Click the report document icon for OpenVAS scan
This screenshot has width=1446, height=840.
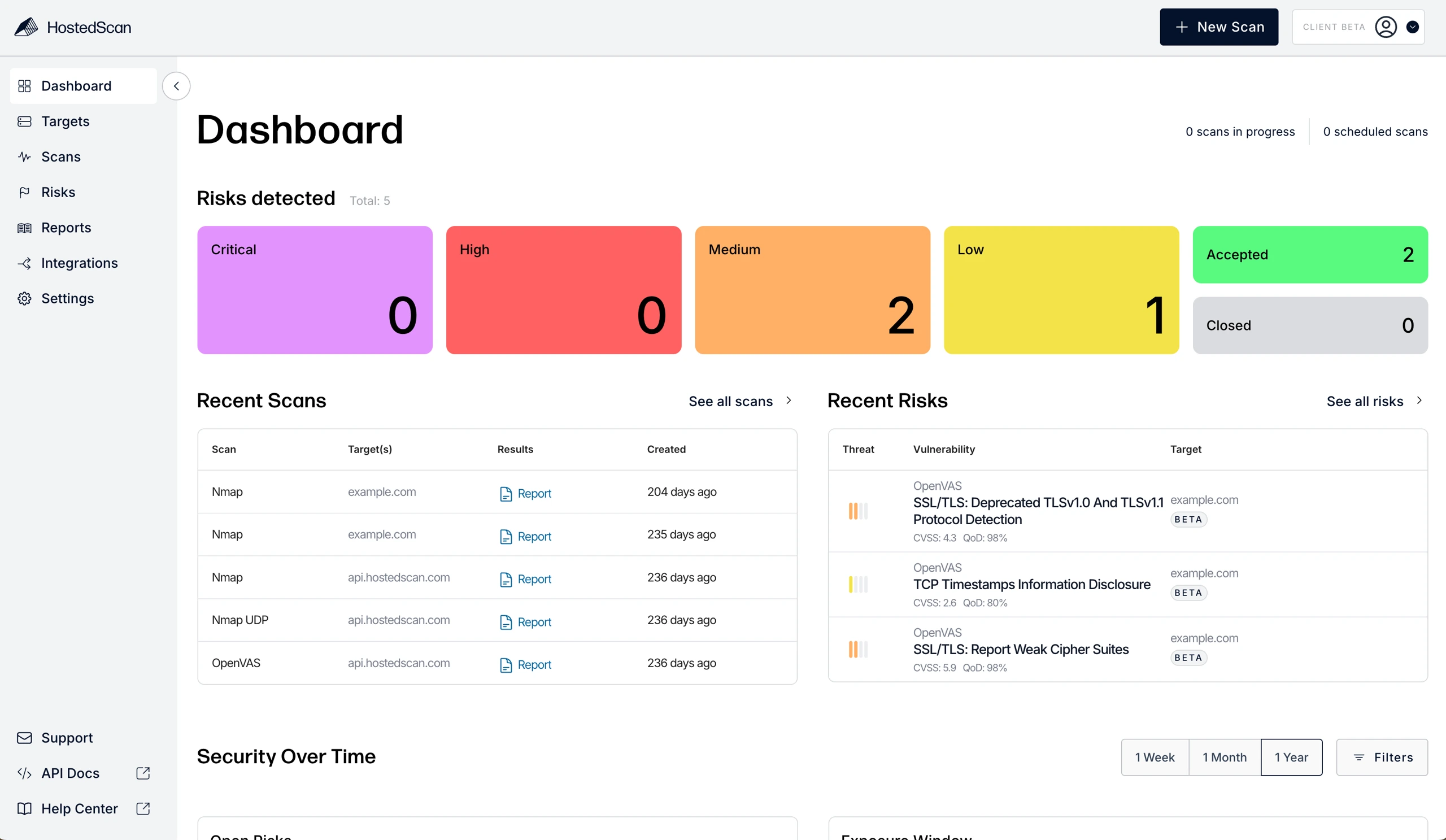[506, 665]
